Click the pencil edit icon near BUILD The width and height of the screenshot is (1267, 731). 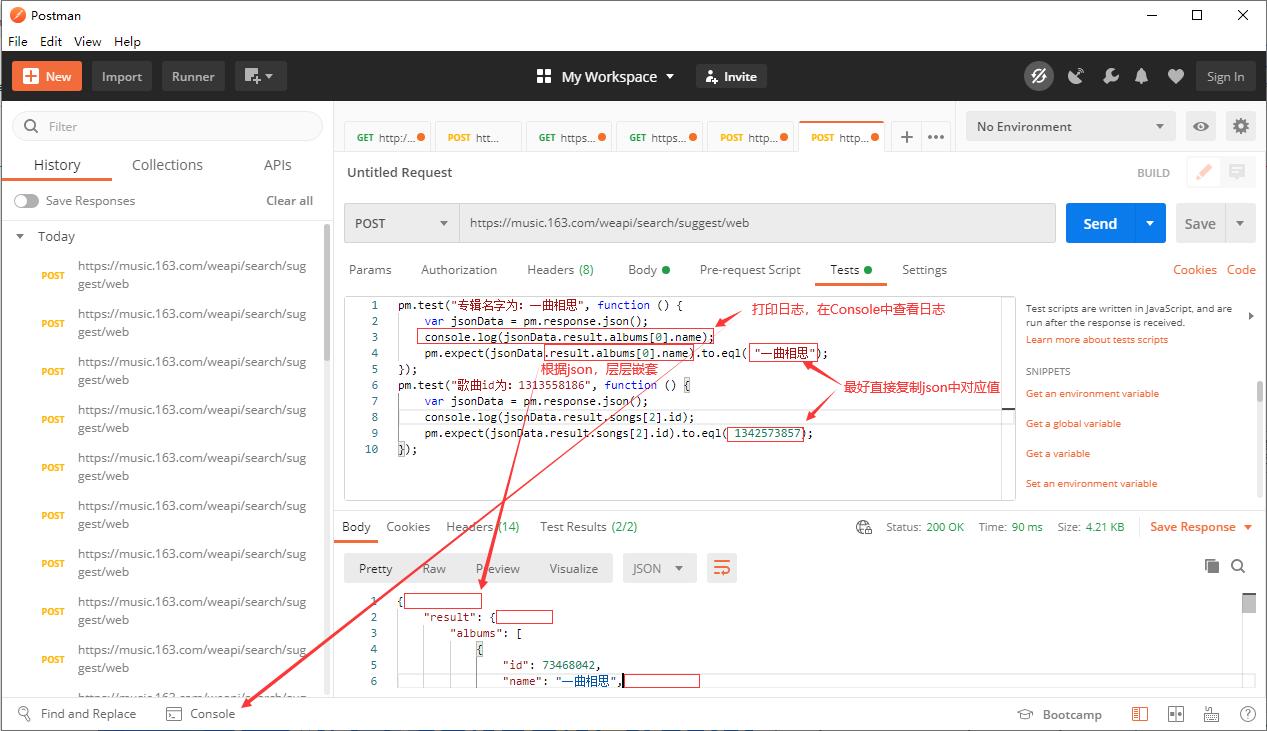pos(1204,172)
